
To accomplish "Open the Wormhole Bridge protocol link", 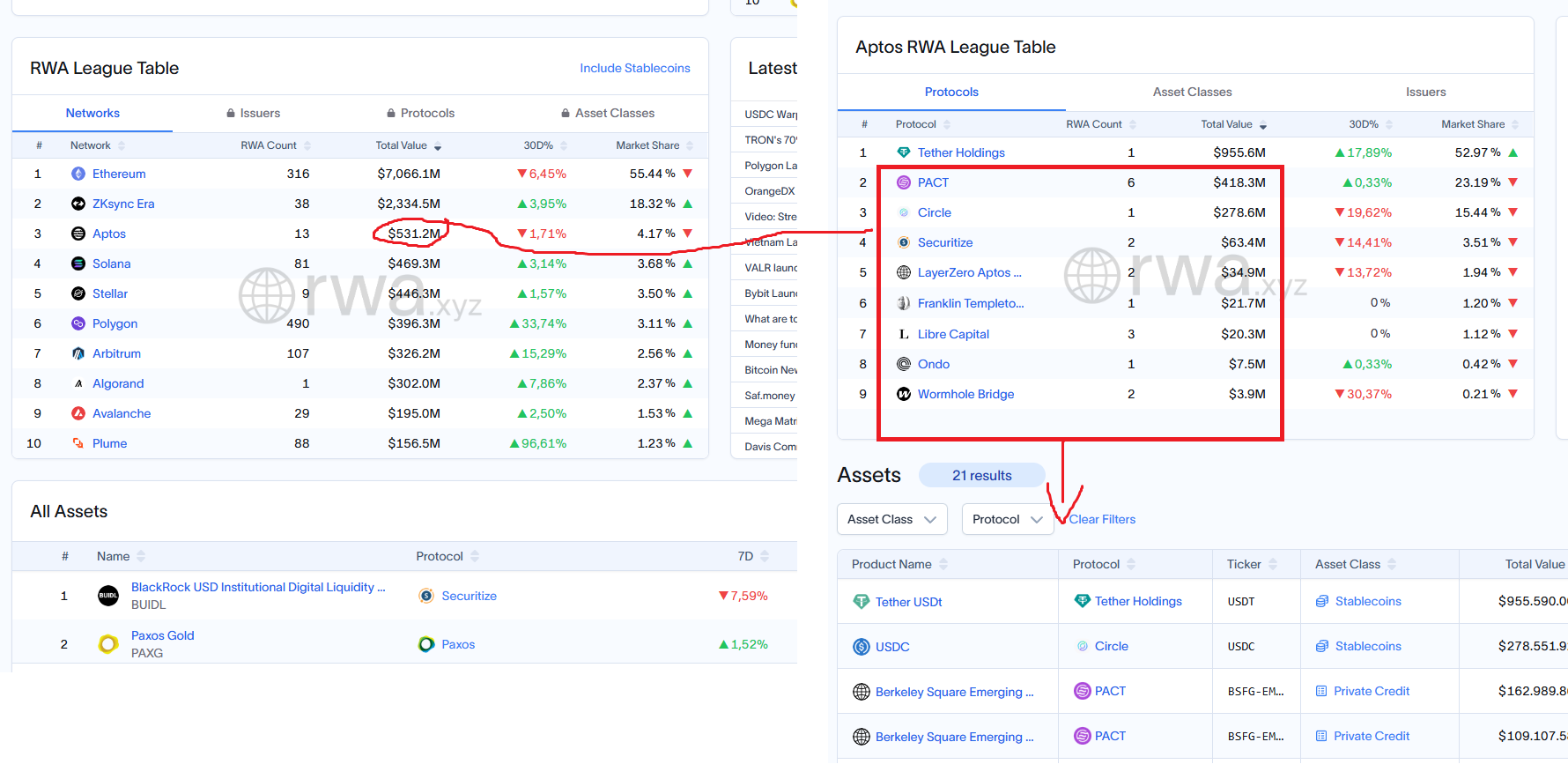I will coord(965,394).
